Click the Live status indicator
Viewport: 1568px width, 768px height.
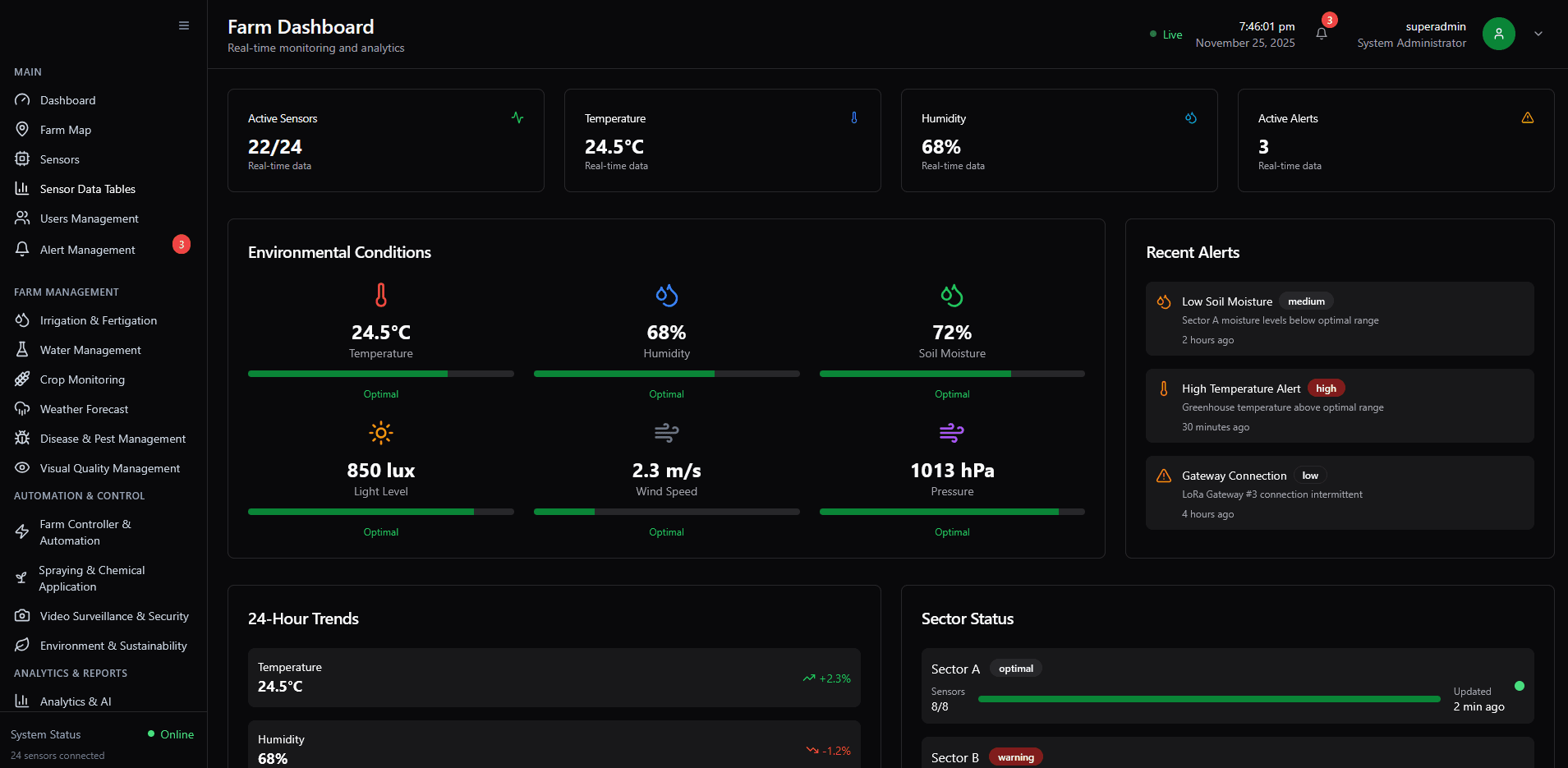(1166, 34)
